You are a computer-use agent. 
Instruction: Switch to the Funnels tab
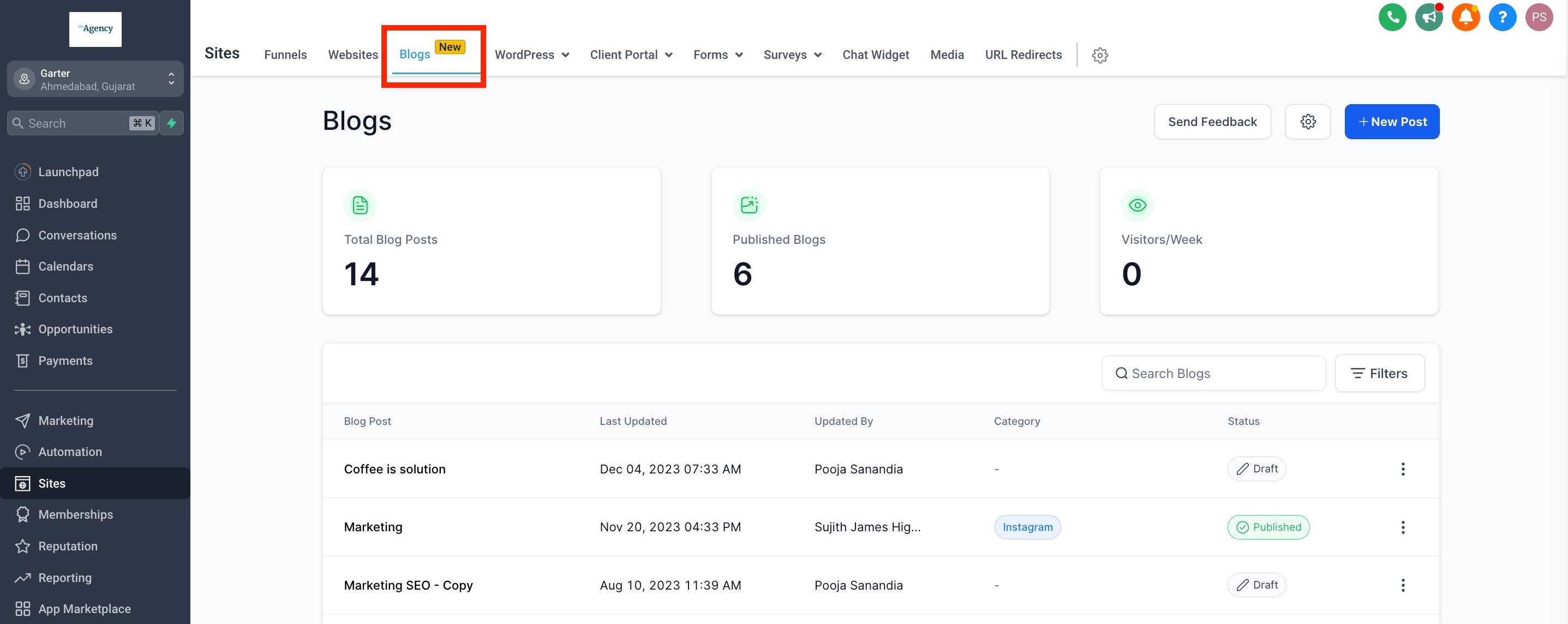coord(285,55)
